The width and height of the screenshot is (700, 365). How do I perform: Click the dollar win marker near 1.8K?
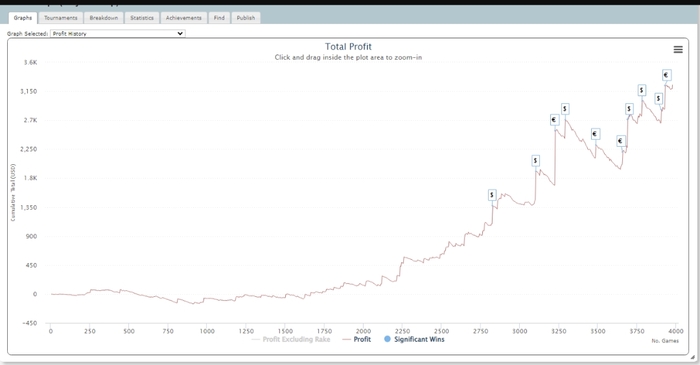pyautogui.click(x=536, y=161)
